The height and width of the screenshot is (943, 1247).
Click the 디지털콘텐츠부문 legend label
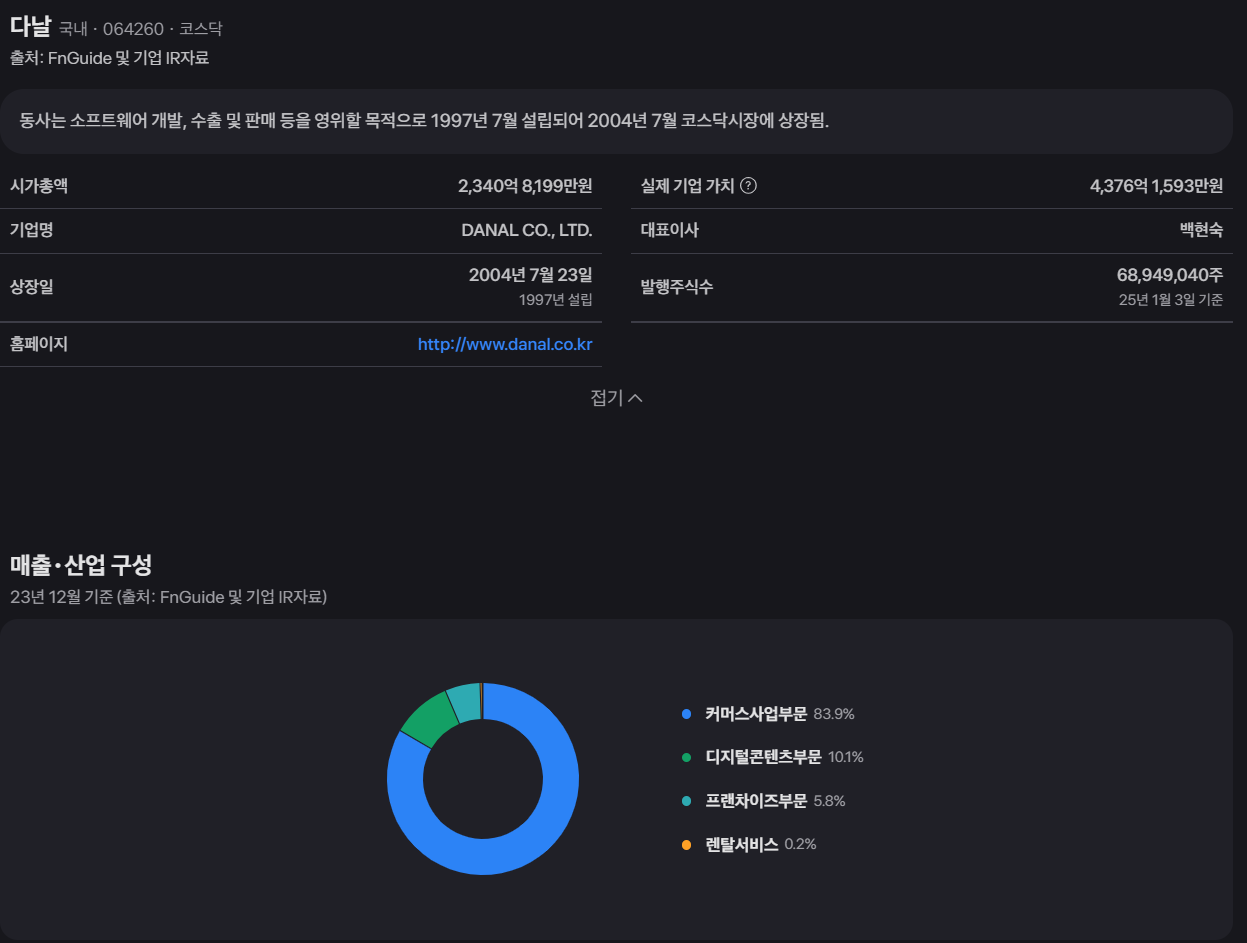763,757
